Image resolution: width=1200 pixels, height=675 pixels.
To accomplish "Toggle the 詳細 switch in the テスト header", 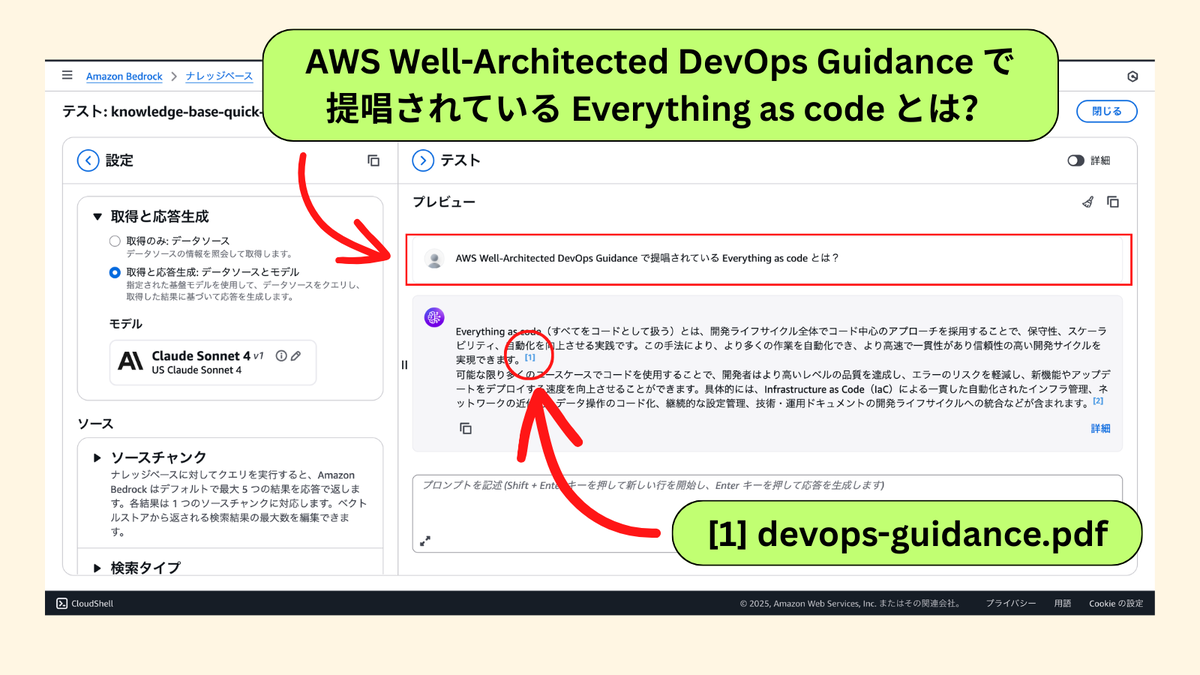I will 1076,160.
